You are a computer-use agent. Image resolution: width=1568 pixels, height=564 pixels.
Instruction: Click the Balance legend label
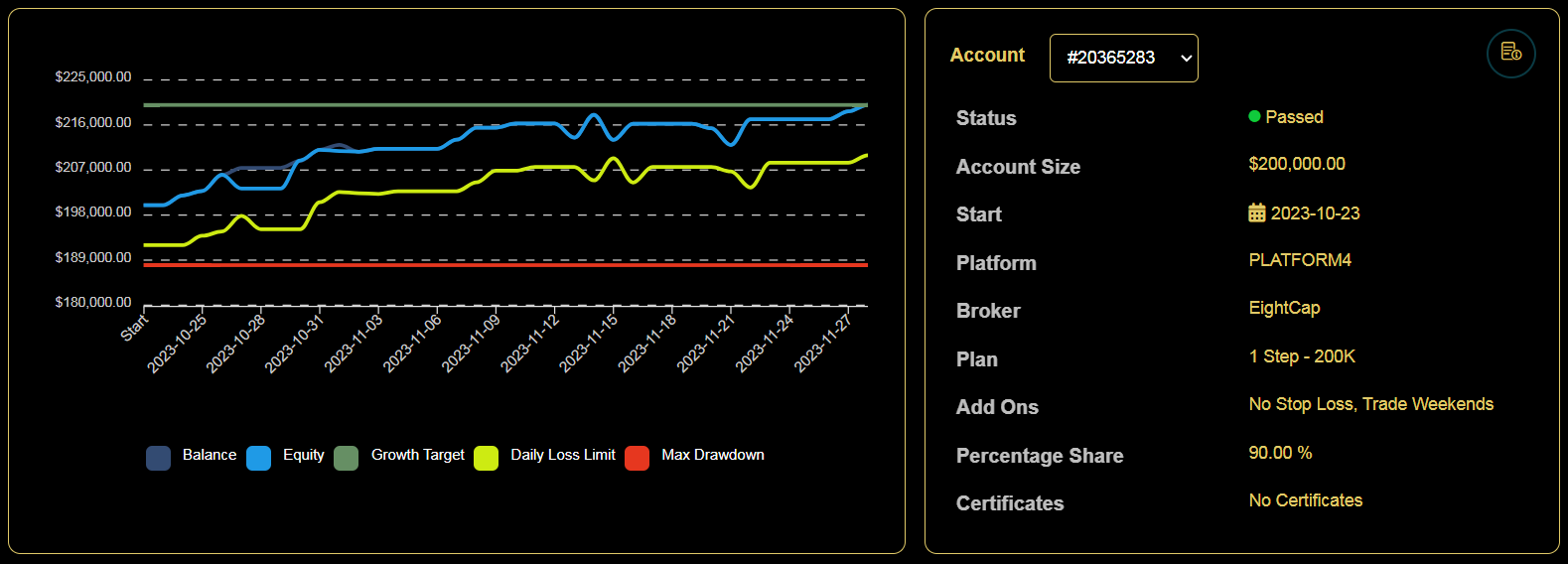[210, 455]
